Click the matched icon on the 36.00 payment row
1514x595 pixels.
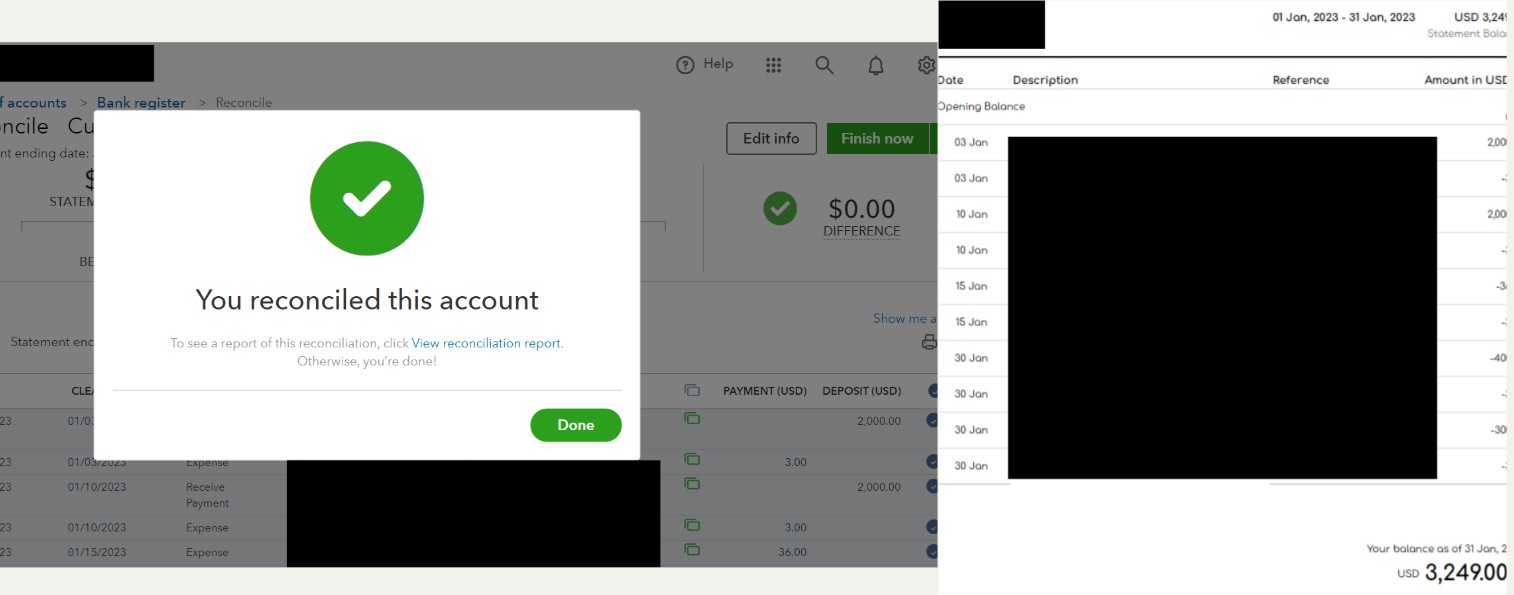point(692,549)
